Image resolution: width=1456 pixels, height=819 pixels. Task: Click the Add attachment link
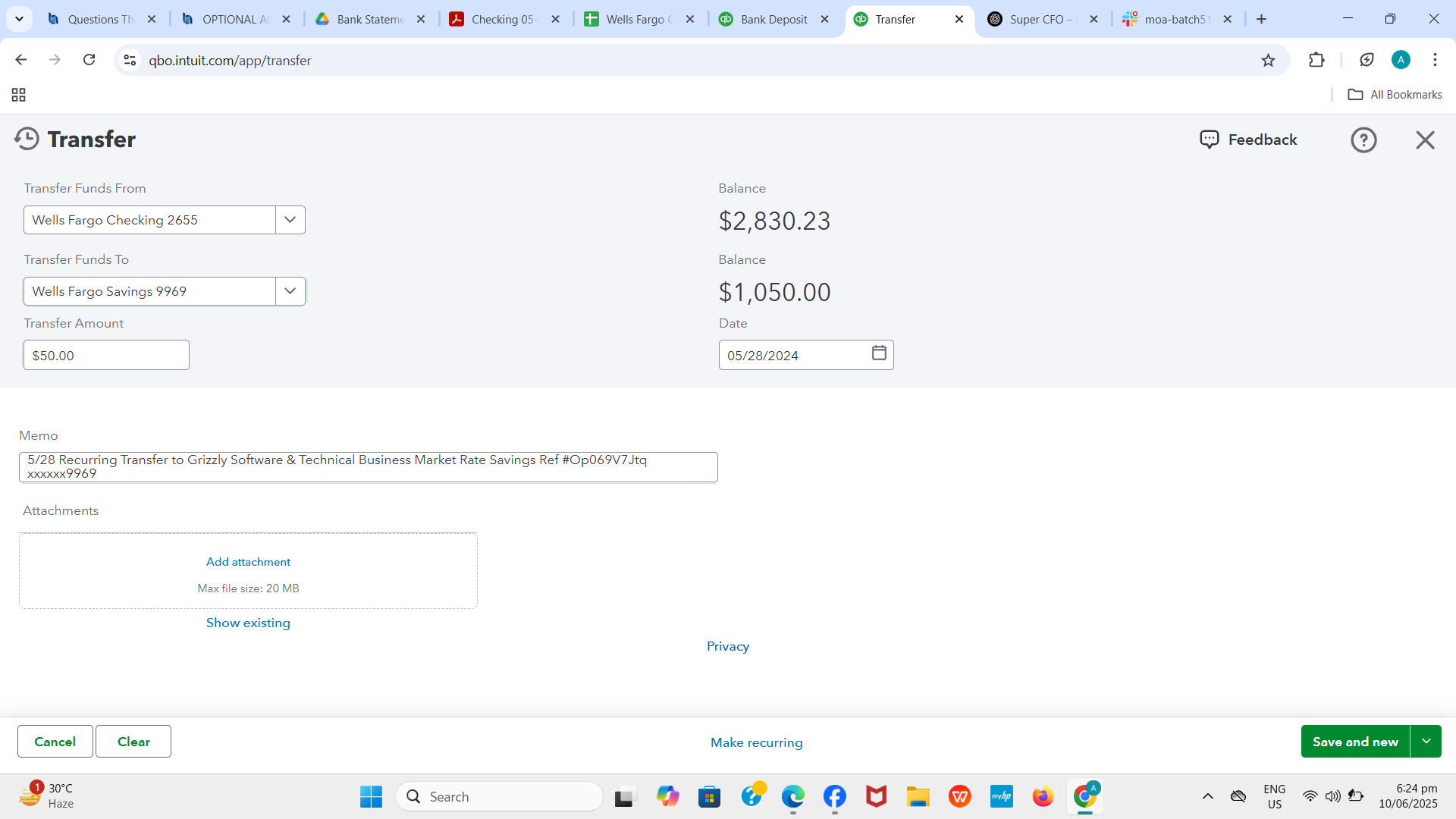click(x=248, y=562)
